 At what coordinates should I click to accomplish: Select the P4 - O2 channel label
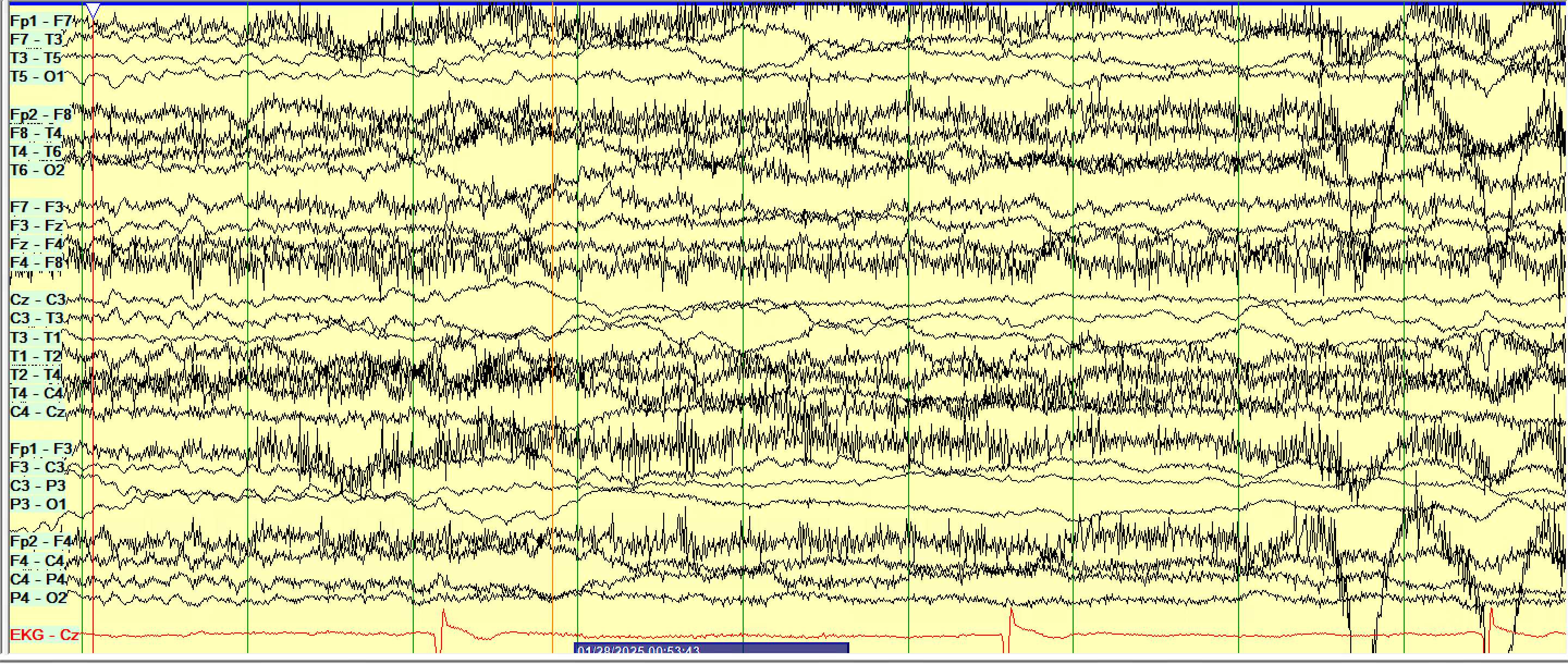pyautogui.click(x=38, y=598)
